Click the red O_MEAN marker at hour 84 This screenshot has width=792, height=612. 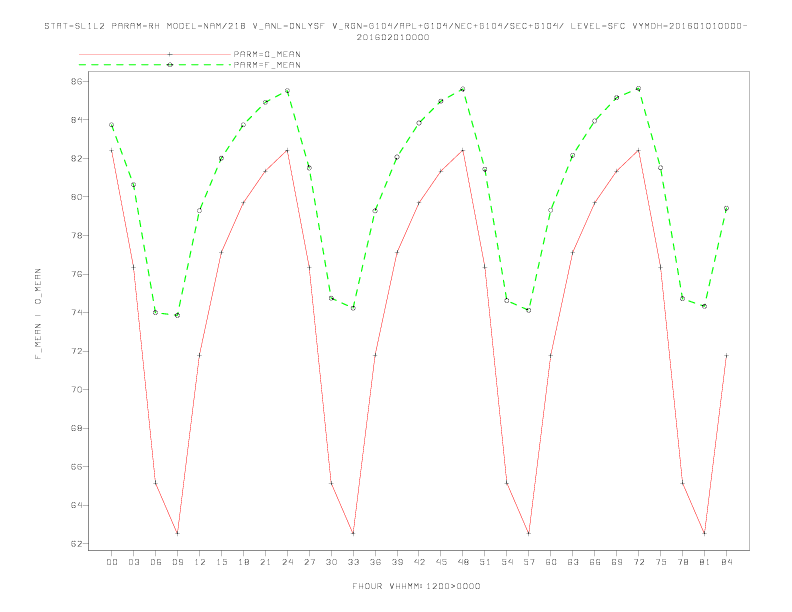coord(726,355)
